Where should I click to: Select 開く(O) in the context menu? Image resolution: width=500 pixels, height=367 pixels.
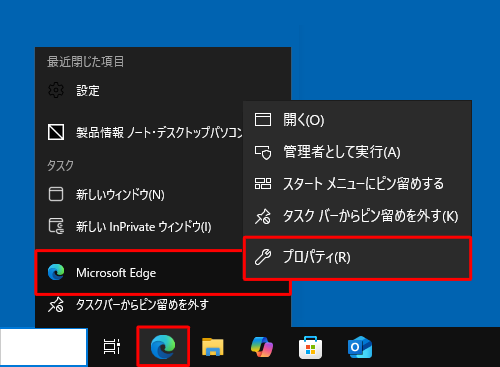coord(357,120)
